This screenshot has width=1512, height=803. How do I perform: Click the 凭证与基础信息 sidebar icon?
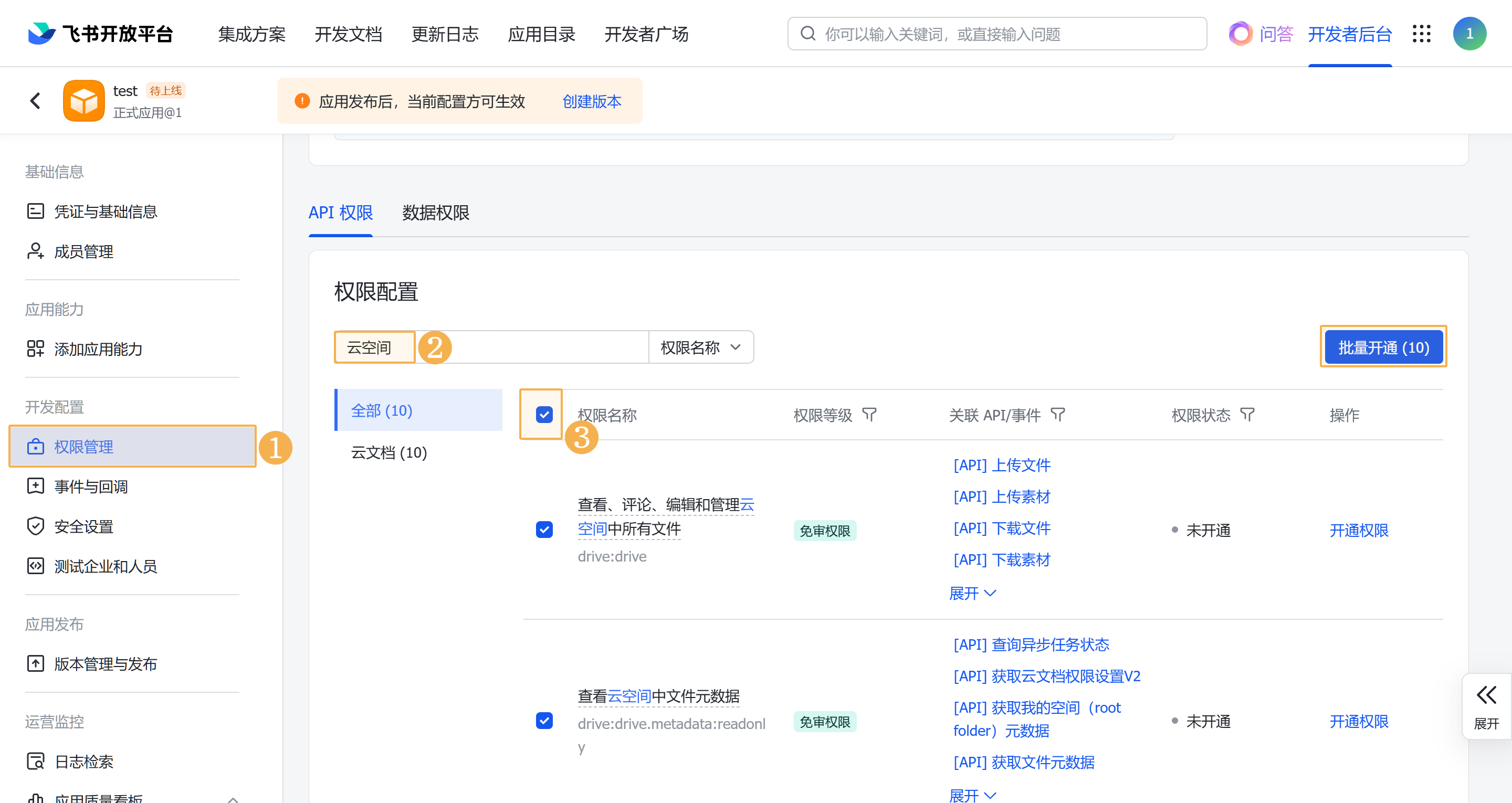35,211
